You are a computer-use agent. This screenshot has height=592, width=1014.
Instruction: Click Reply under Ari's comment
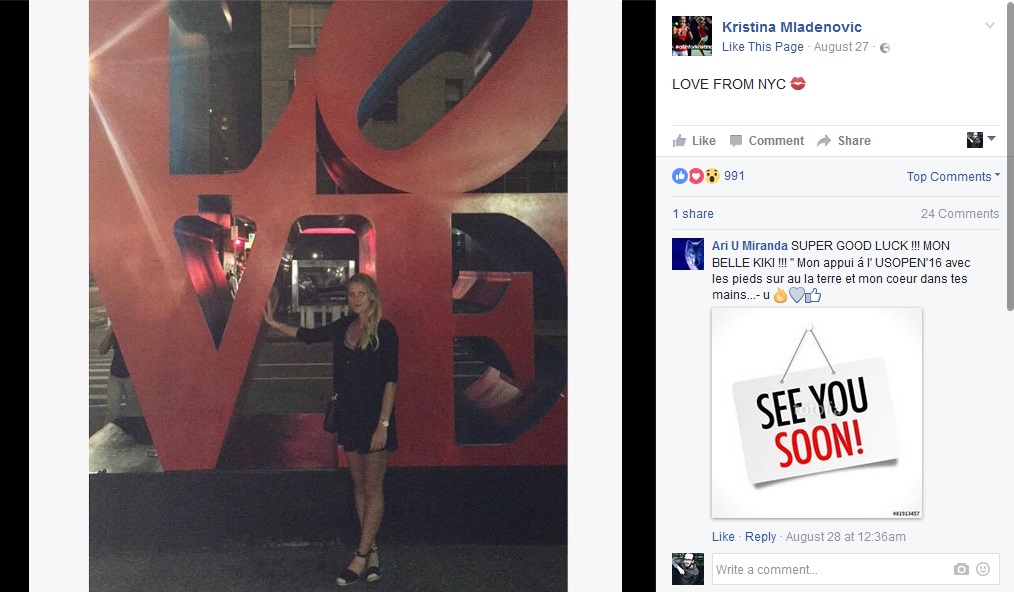point(760,536)
